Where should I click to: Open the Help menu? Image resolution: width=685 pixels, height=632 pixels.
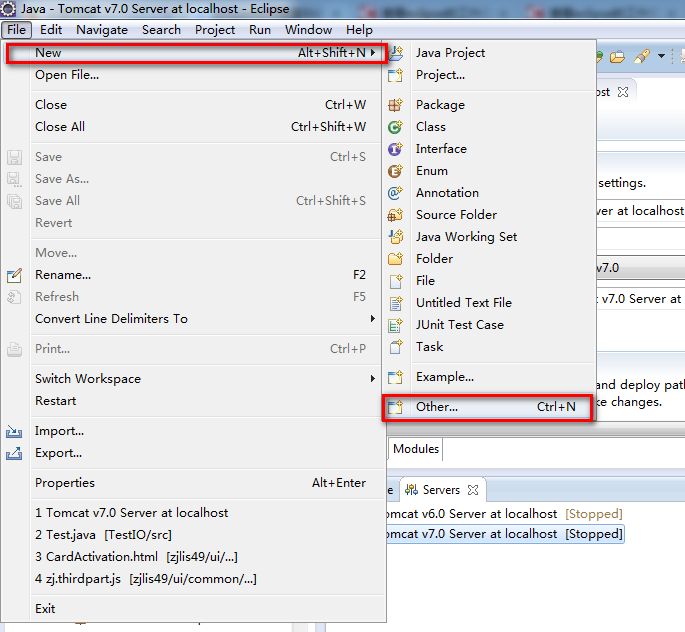click(360, 30)
